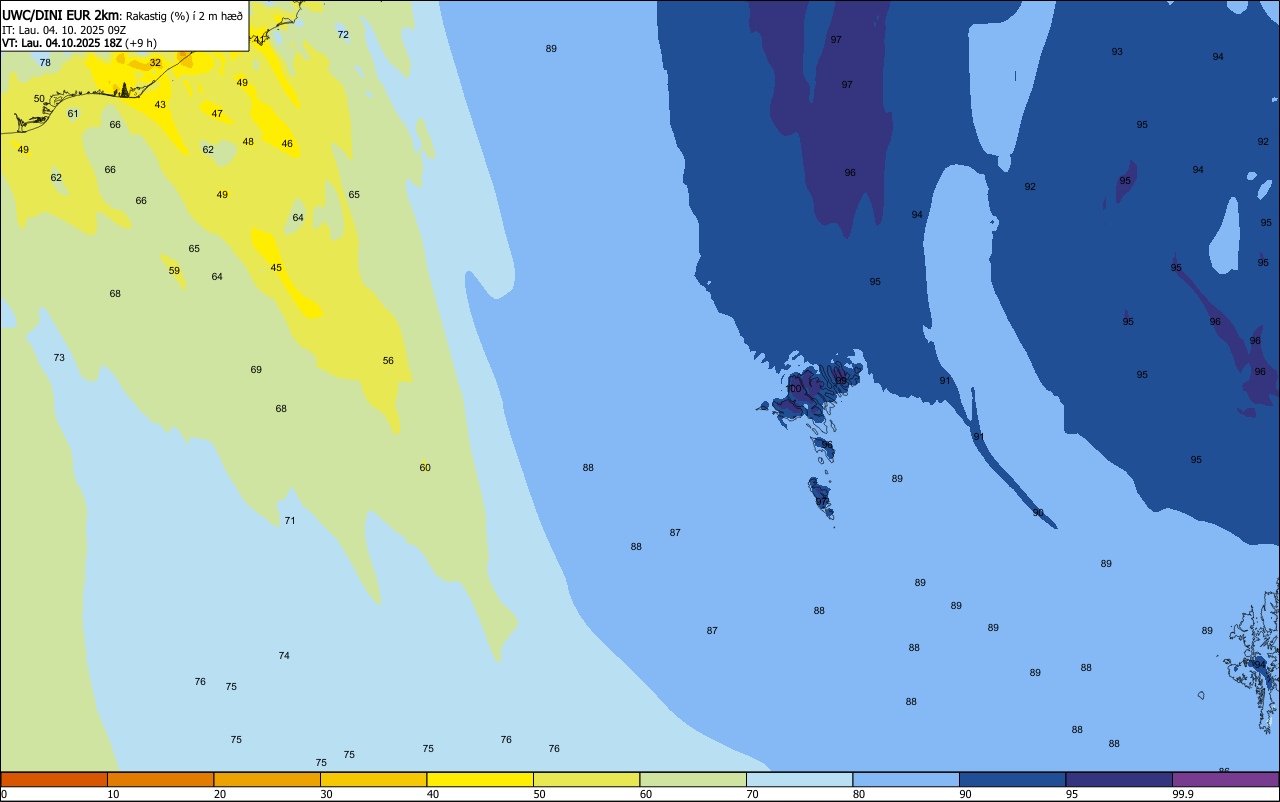Click the '32' humidity value on the map
Viewport: 1280px width, 802px height.
[x=155, y=62]
